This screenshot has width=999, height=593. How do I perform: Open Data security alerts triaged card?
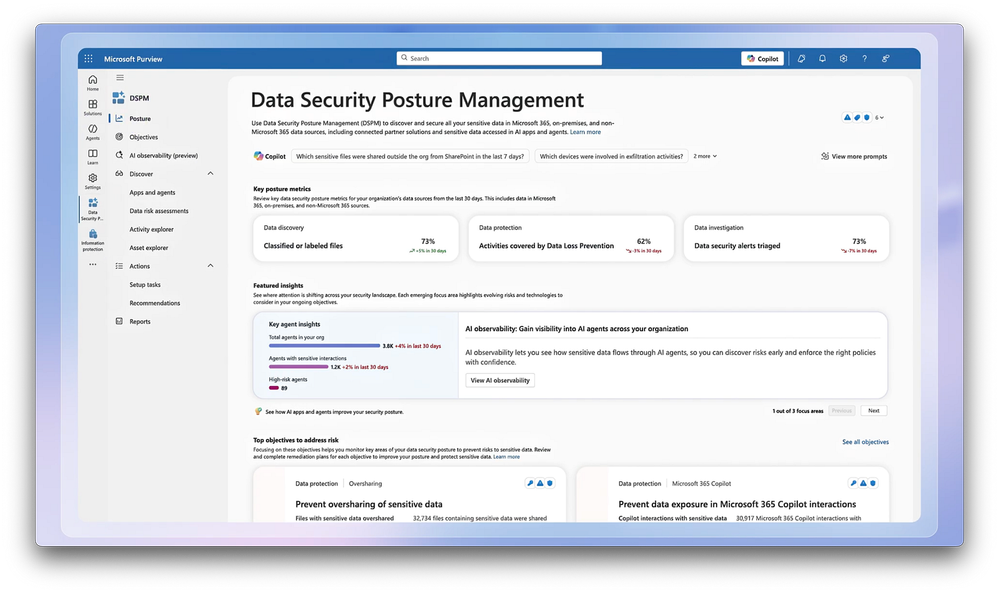[x=786, y=238]
